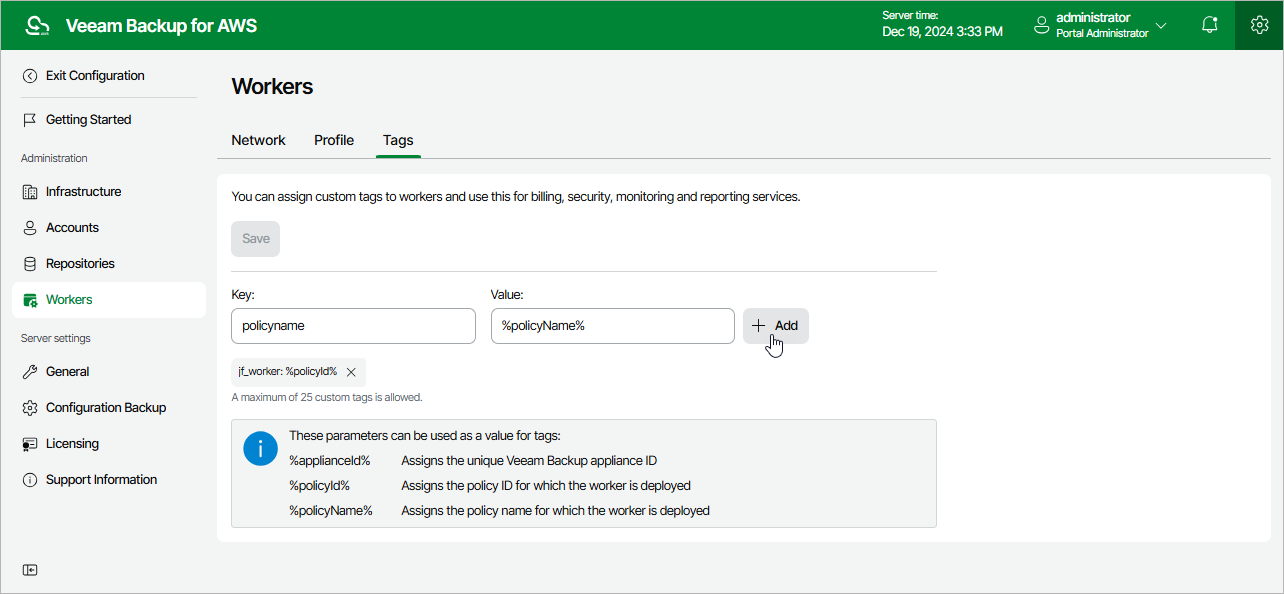Open Licensing settings
Screen dimensions: 1284x594
72,444
